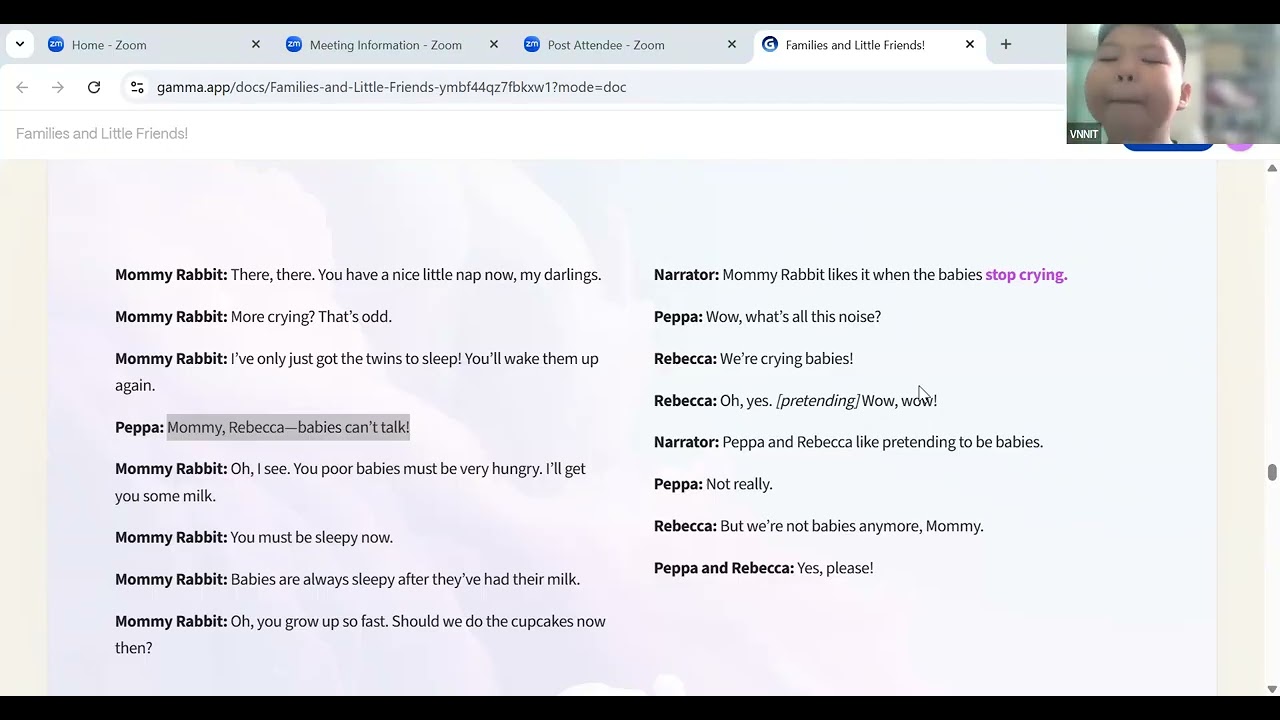Click the line 'I've only just got the twins to sleep!'
The image size is (1280, 720).
[357, 372]
